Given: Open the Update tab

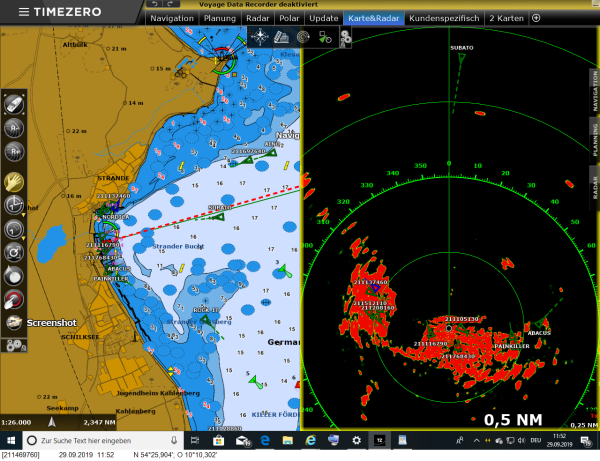Looking at the screenshot, I should (324, 18).
